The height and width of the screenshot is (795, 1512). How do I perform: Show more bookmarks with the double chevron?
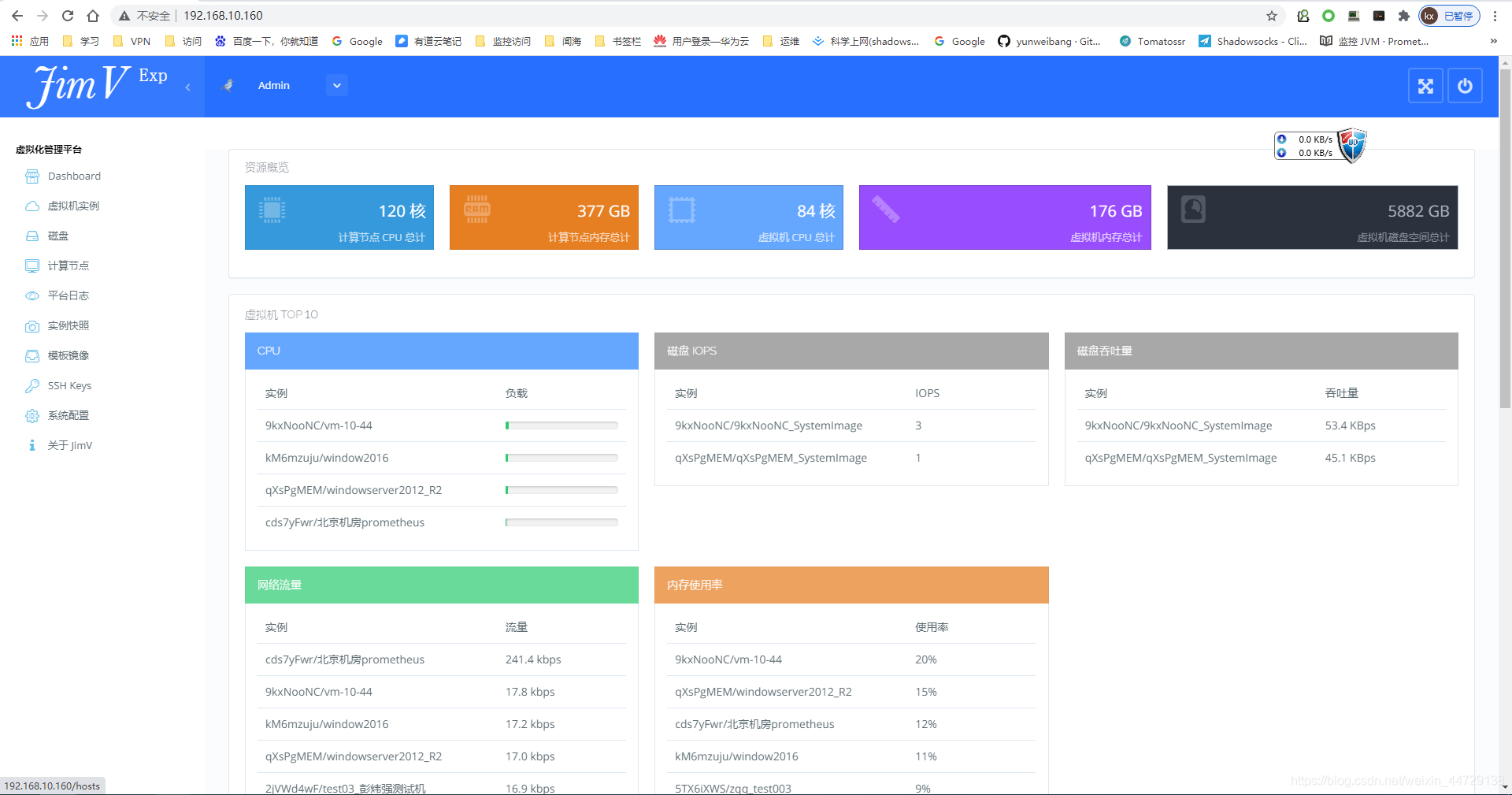pyautogui.click(x=1493, y=41)
